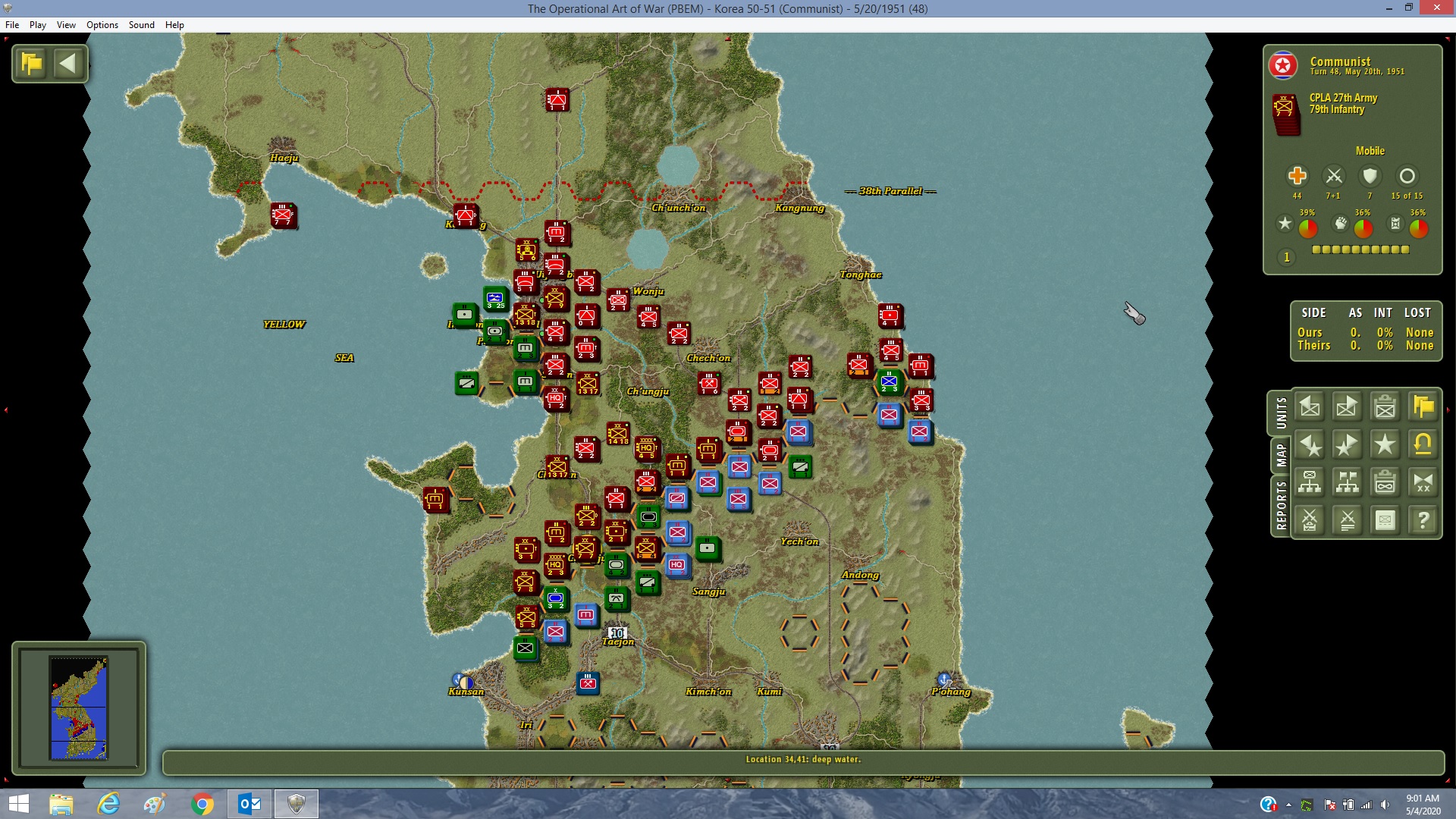Select the northernmost red unit counter
1456x819 pixels.
click(557, 99)
